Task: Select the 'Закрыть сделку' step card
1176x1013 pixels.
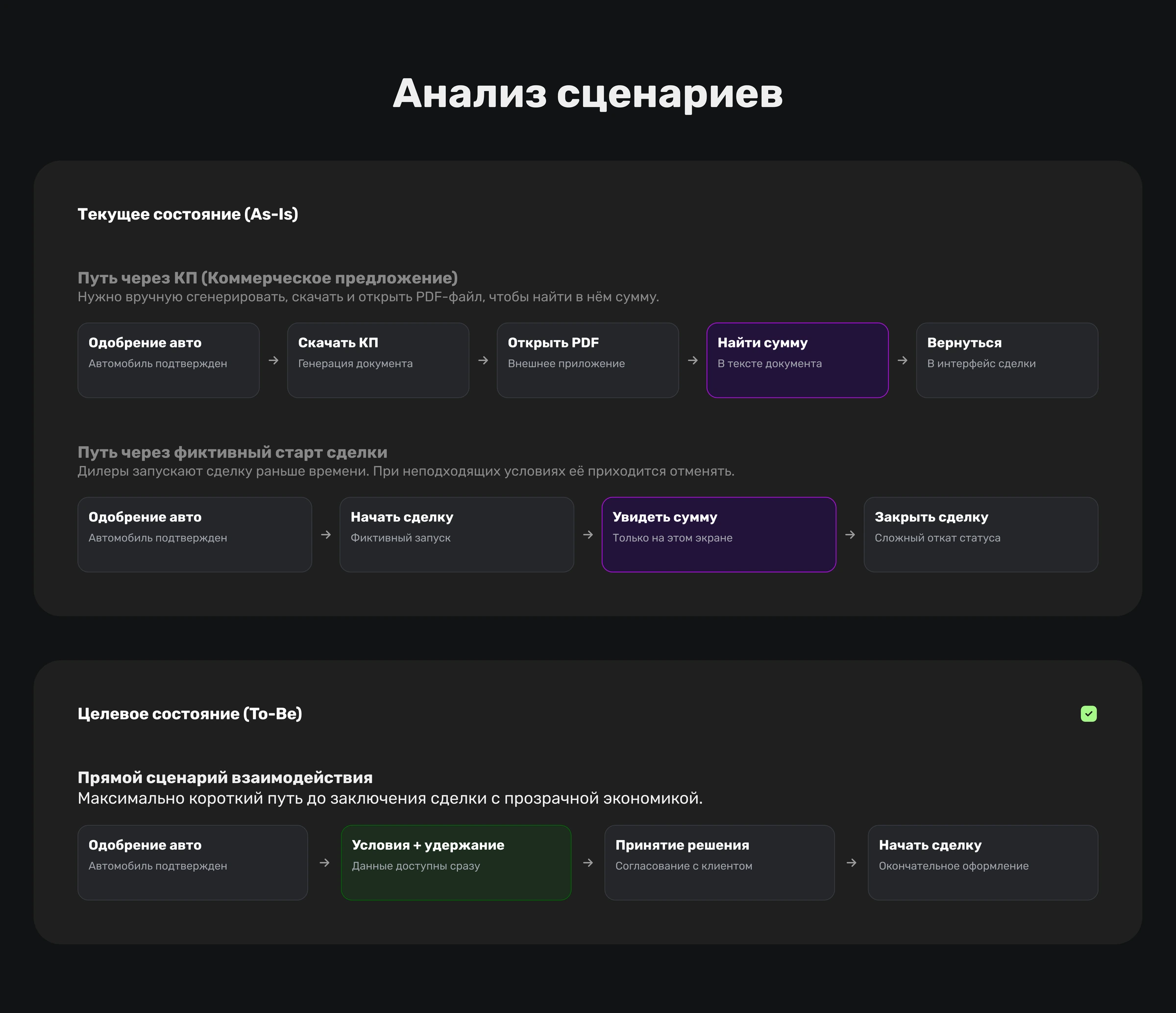Action: point(981,535)
